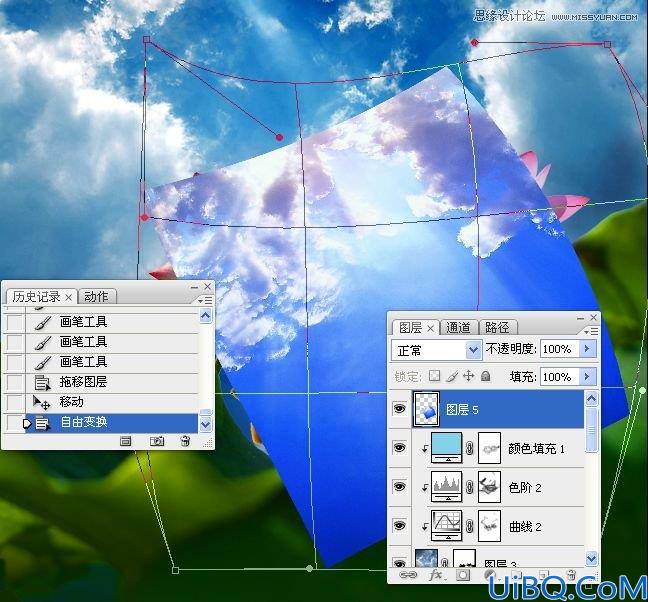Viewport: 648px width, 602px height.
Task: Select the 移动 history state
Action: pyautogui.click(x=112, y=402)
